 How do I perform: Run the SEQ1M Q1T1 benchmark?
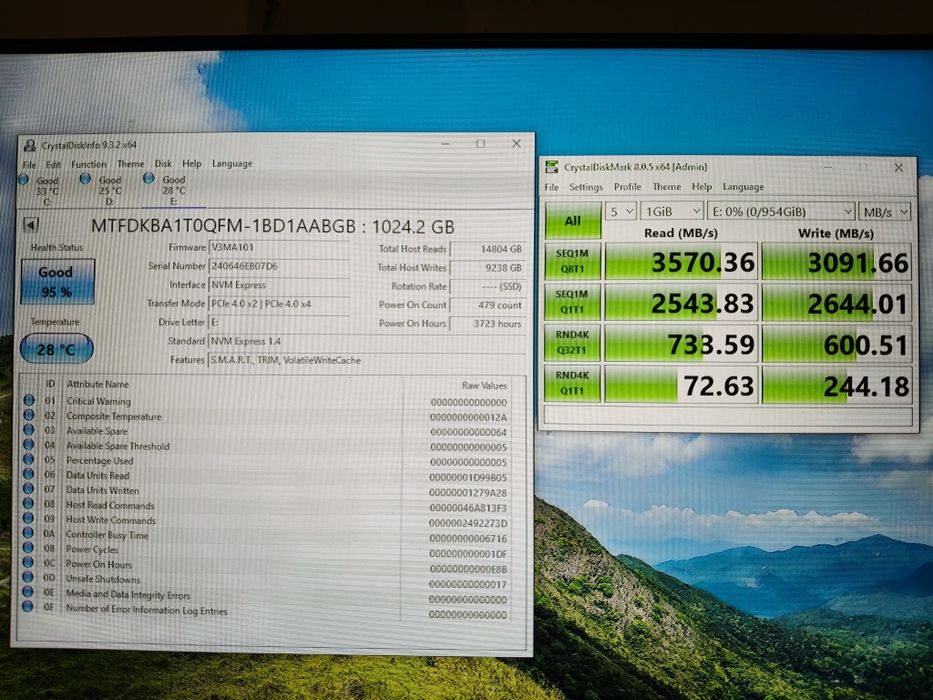(x=572, y=302)
